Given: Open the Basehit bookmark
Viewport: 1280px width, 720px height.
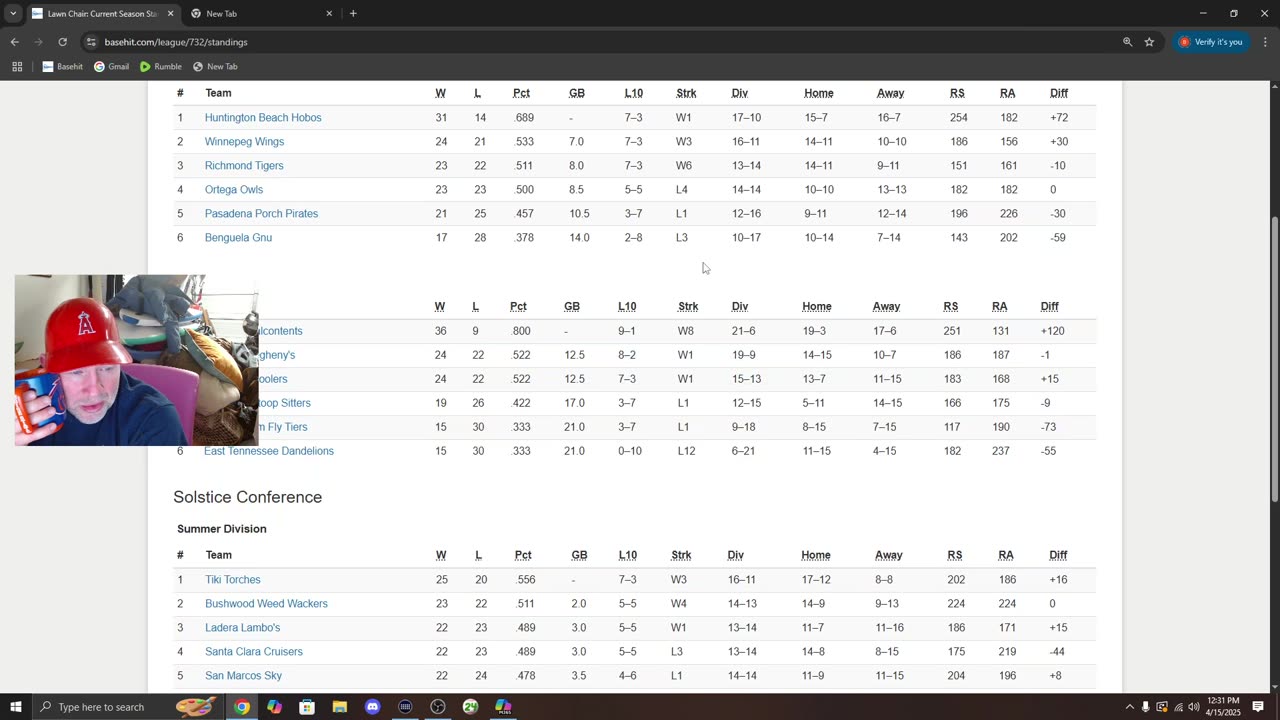Looking at the screenshot, I should coord(63,66).
